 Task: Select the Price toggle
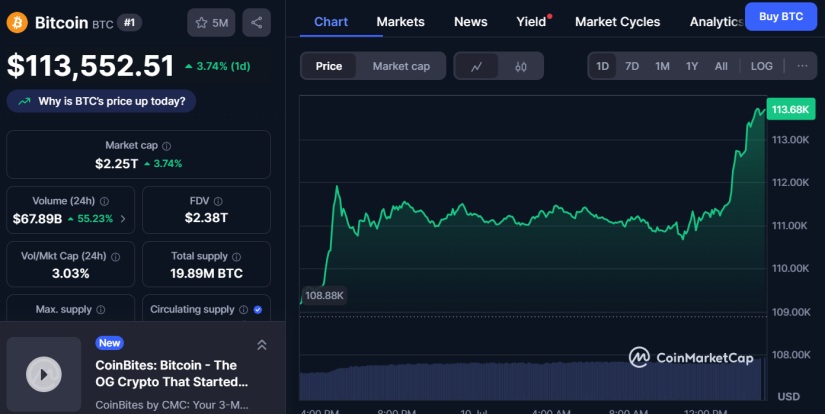[x=329, y=66]
